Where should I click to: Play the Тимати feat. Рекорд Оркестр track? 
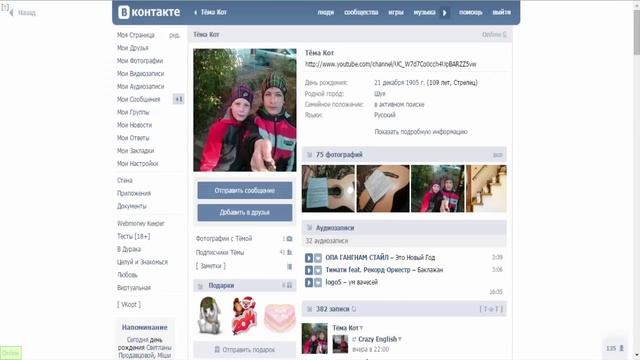(x=309, y=270)
